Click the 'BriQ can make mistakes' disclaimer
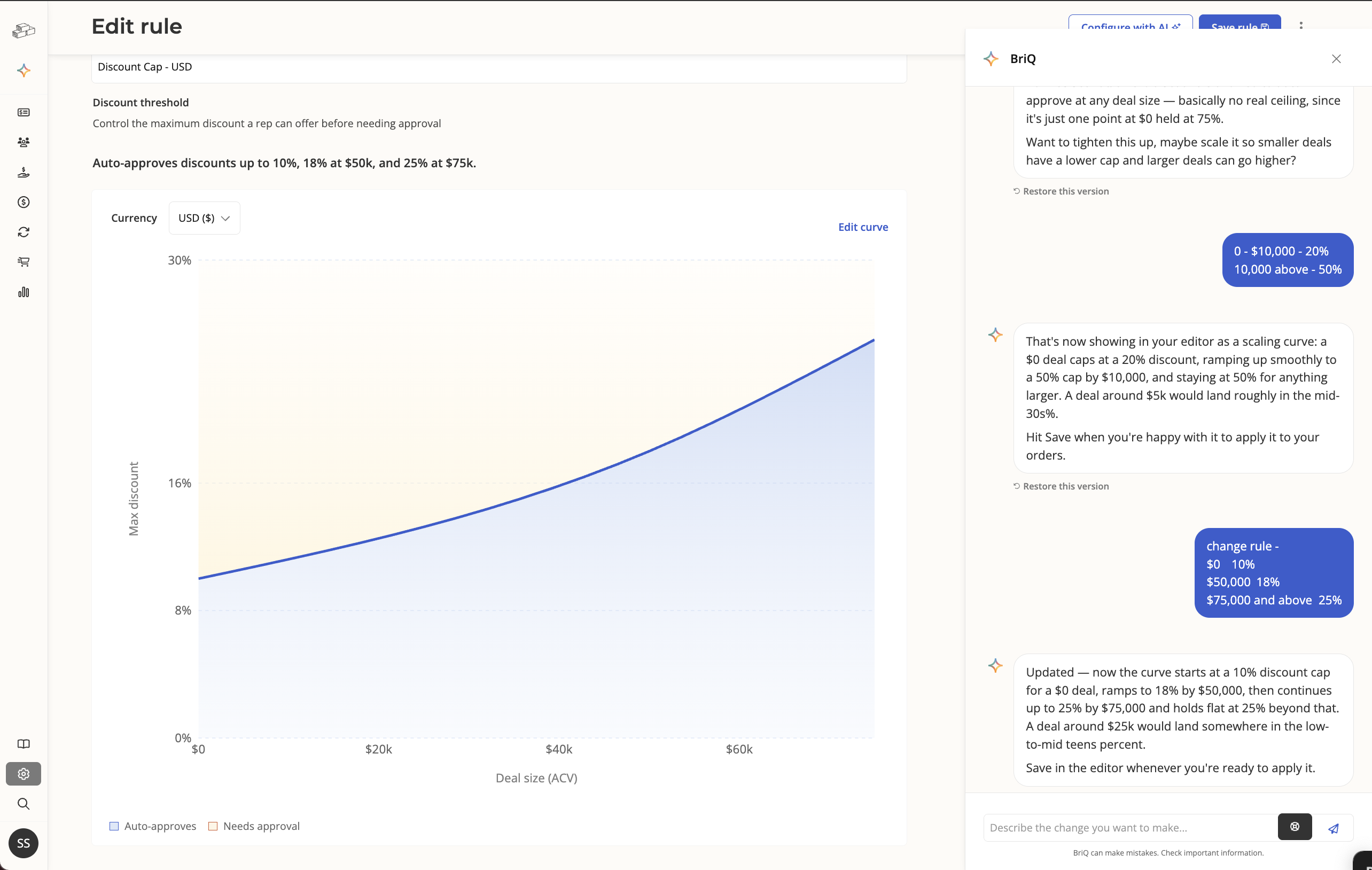1372x870 pixels. pyautogui.click(x=1168, y=853)
